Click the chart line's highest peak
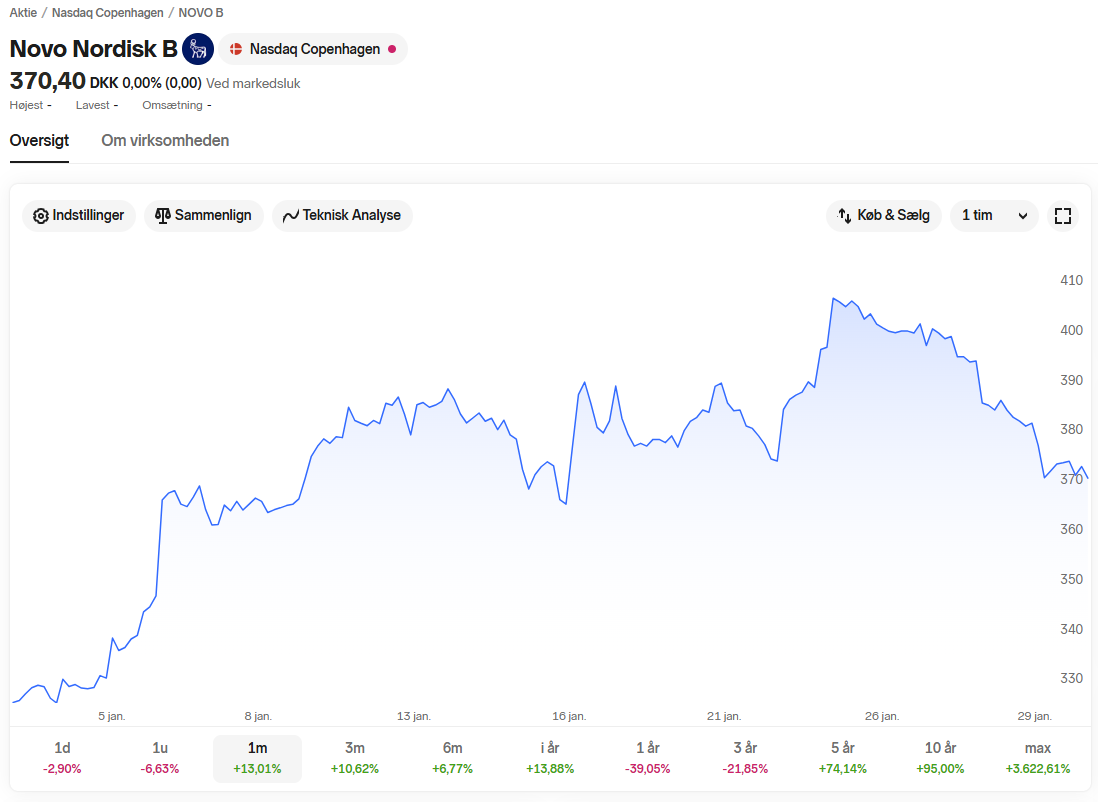This screenshot has height=802, width=1098. (833, 298)
